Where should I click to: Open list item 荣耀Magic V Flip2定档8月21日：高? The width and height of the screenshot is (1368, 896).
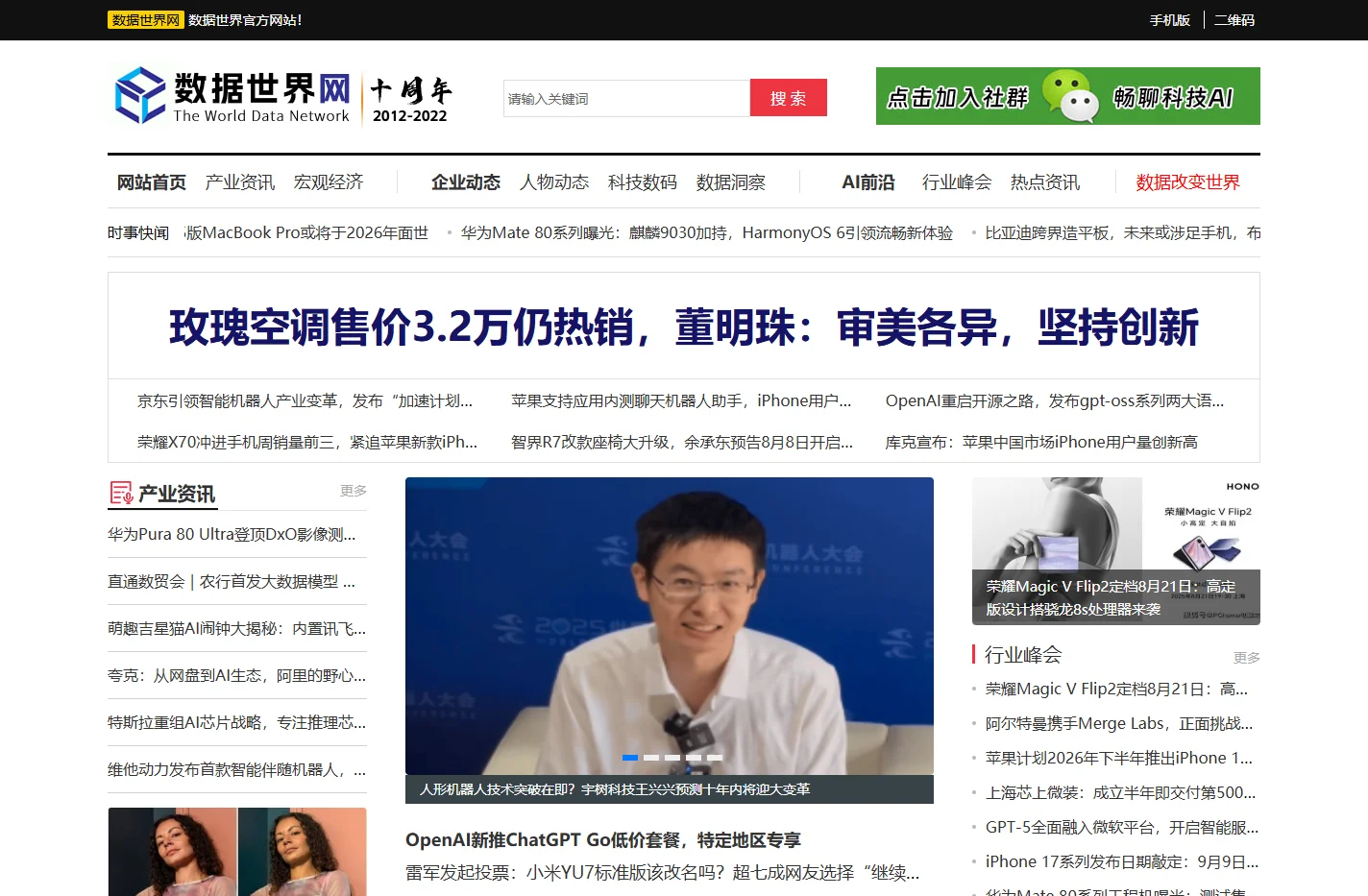pyautogui.click(x=1116, y=689)
